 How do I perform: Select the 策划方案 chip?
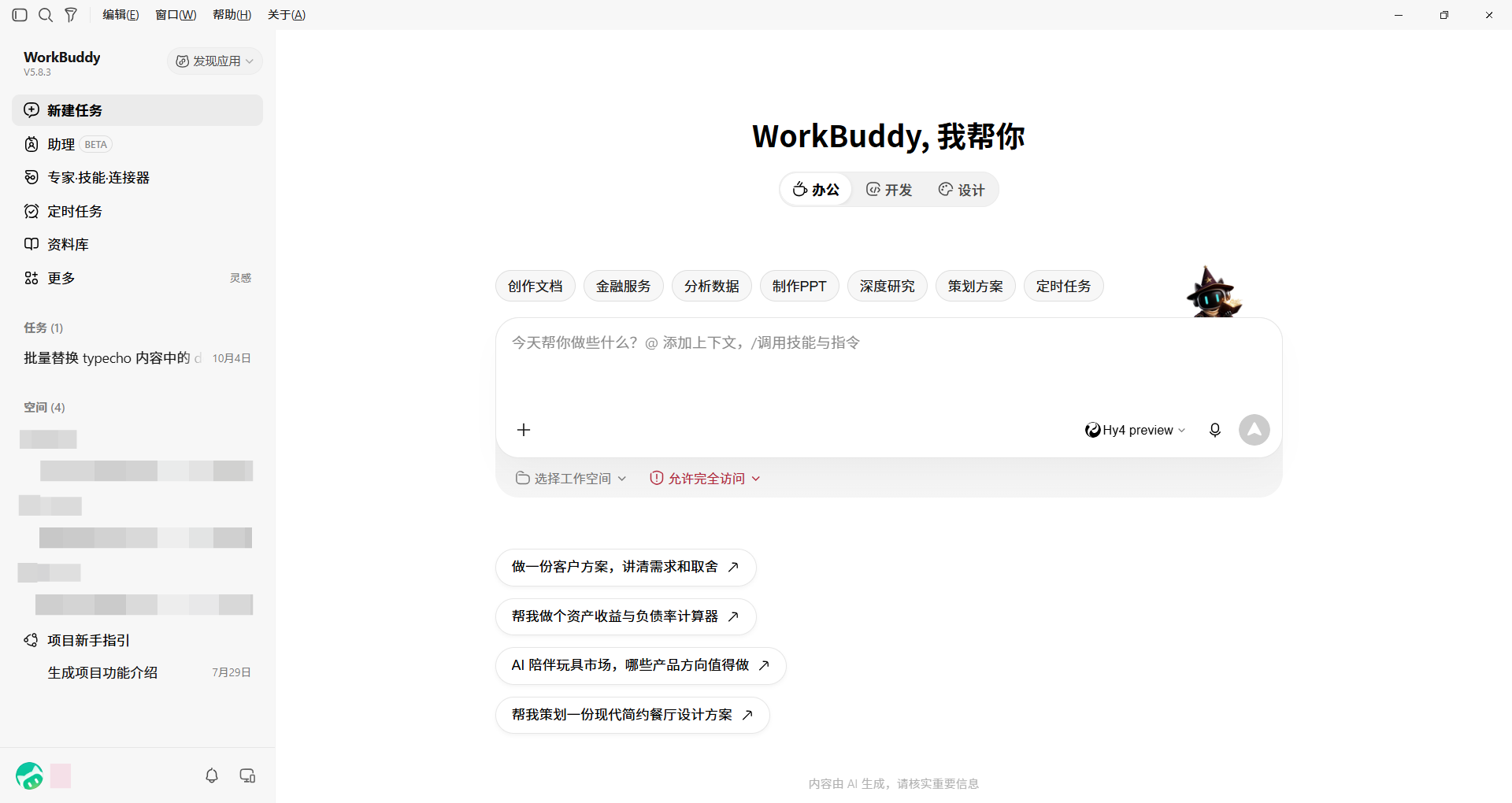(x=976, y=287)
